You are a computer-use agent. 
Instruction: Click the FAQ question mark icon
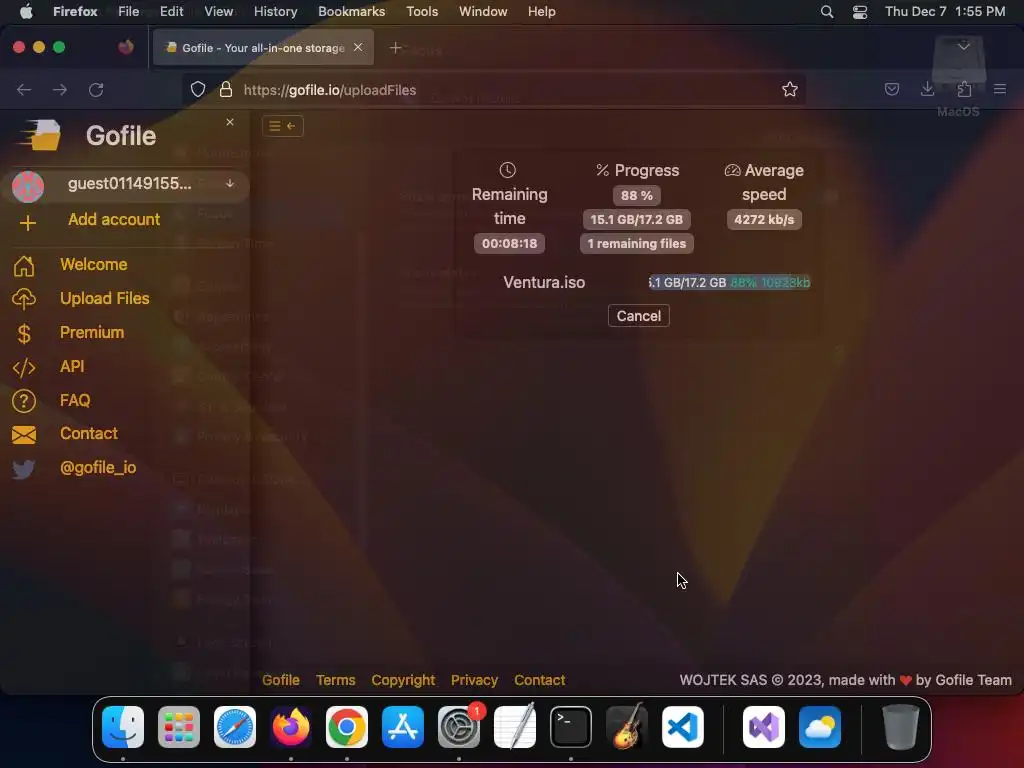tap(24, 401)
